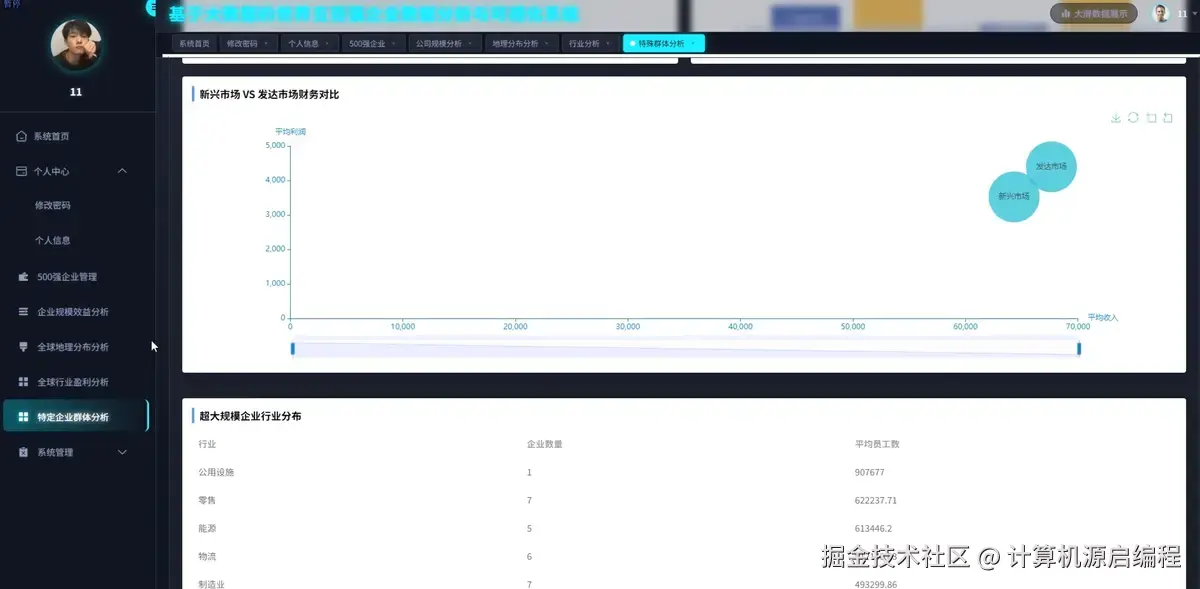The image size is (1200, 589).
Task: Open 企业规模效益分析 in the sidebar
Action: (x=75, y=312)
